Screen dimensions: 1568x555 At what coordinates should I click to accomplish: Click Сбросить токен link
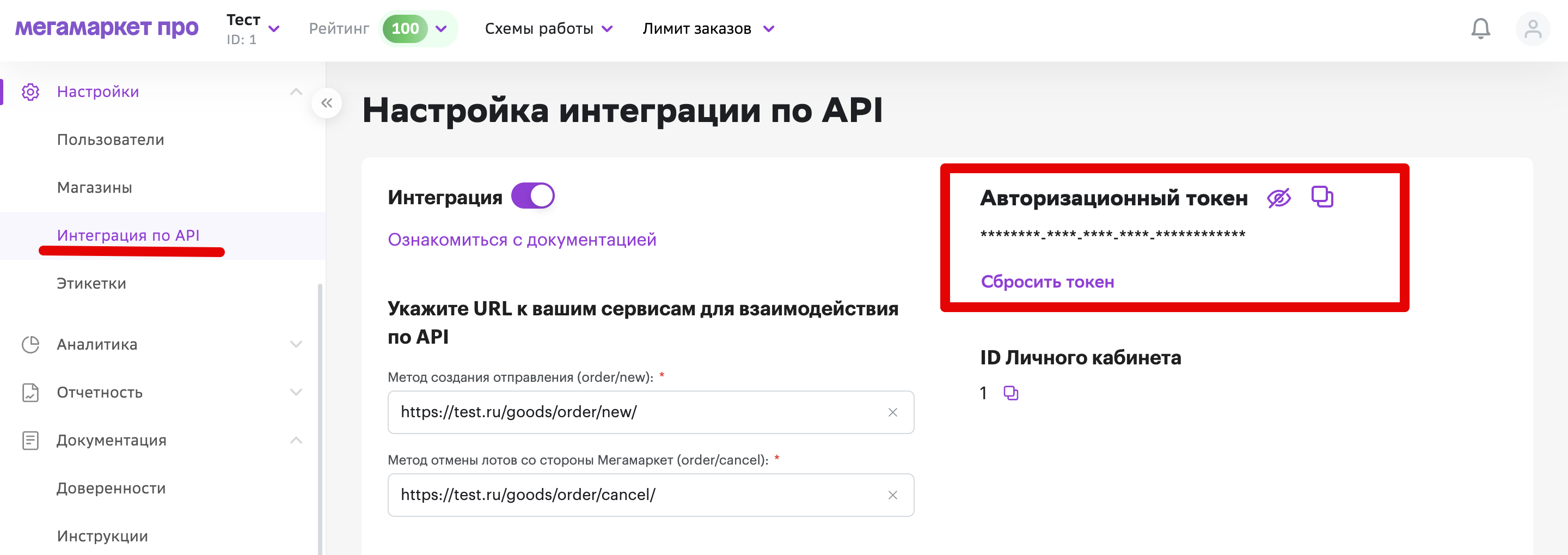click(x=1047, y=282)
